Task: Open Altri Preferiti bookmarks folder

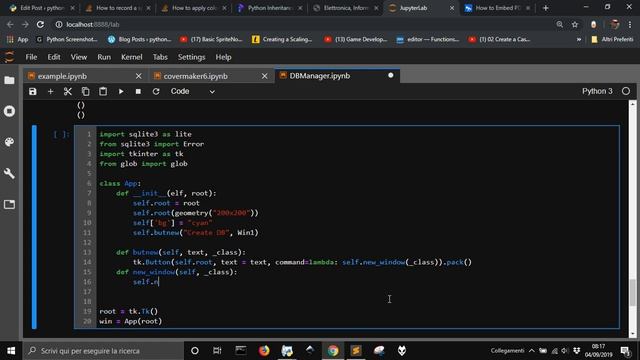Action: click(x=612, y=40)
